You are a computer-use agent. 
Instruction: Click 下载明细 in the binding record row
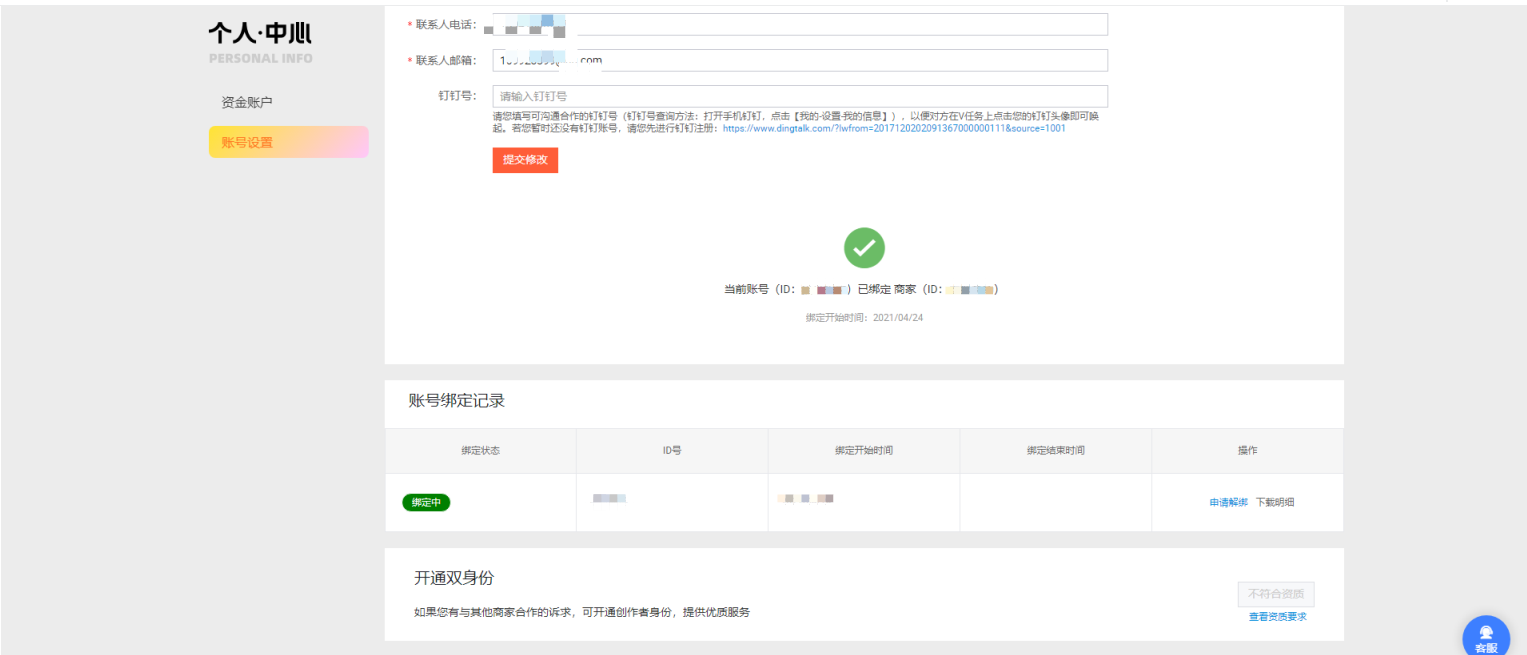coord(1275,502)
